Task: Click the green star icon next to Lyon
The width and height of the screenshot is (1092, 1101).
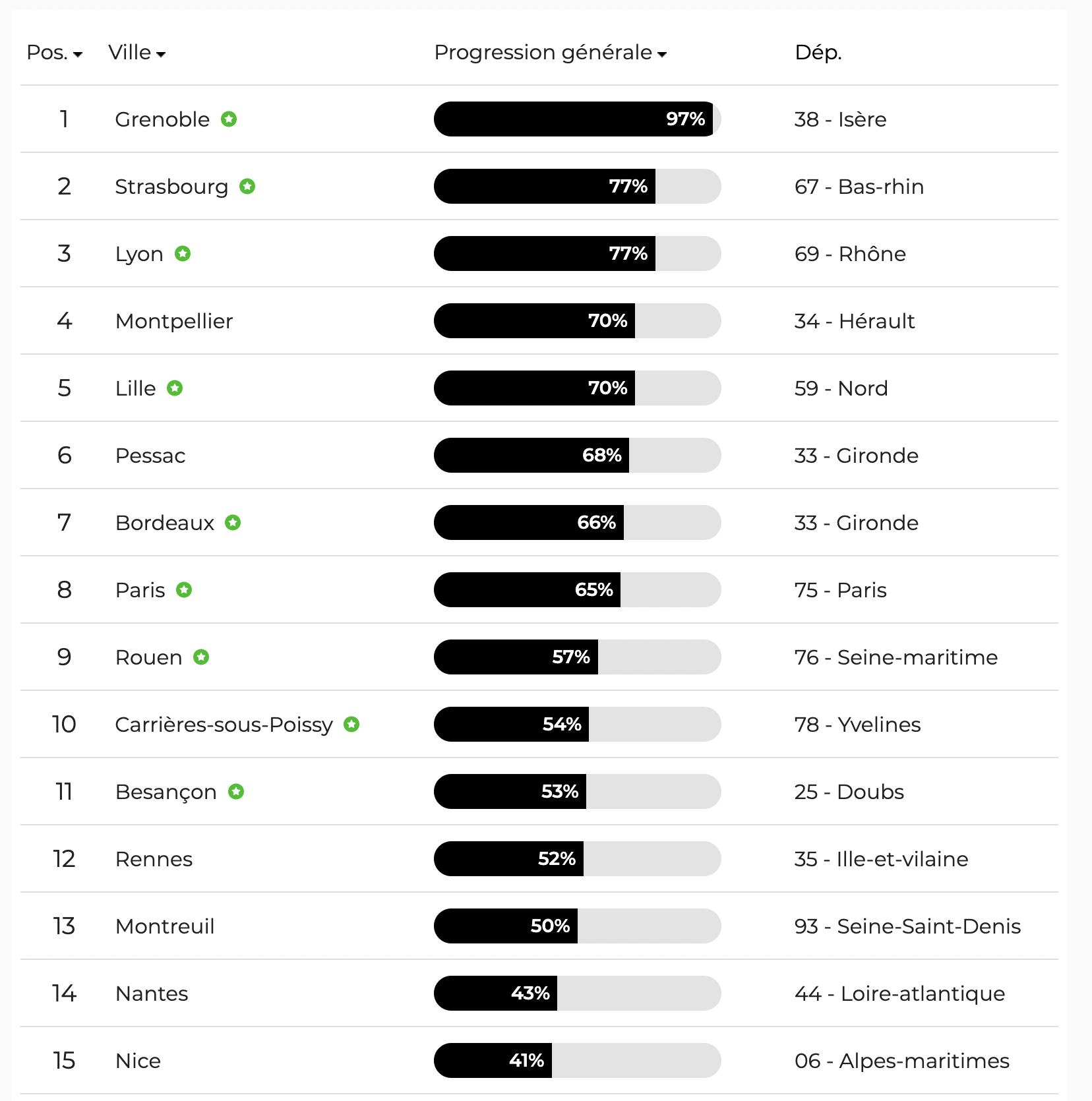Action: coord(183,254)
